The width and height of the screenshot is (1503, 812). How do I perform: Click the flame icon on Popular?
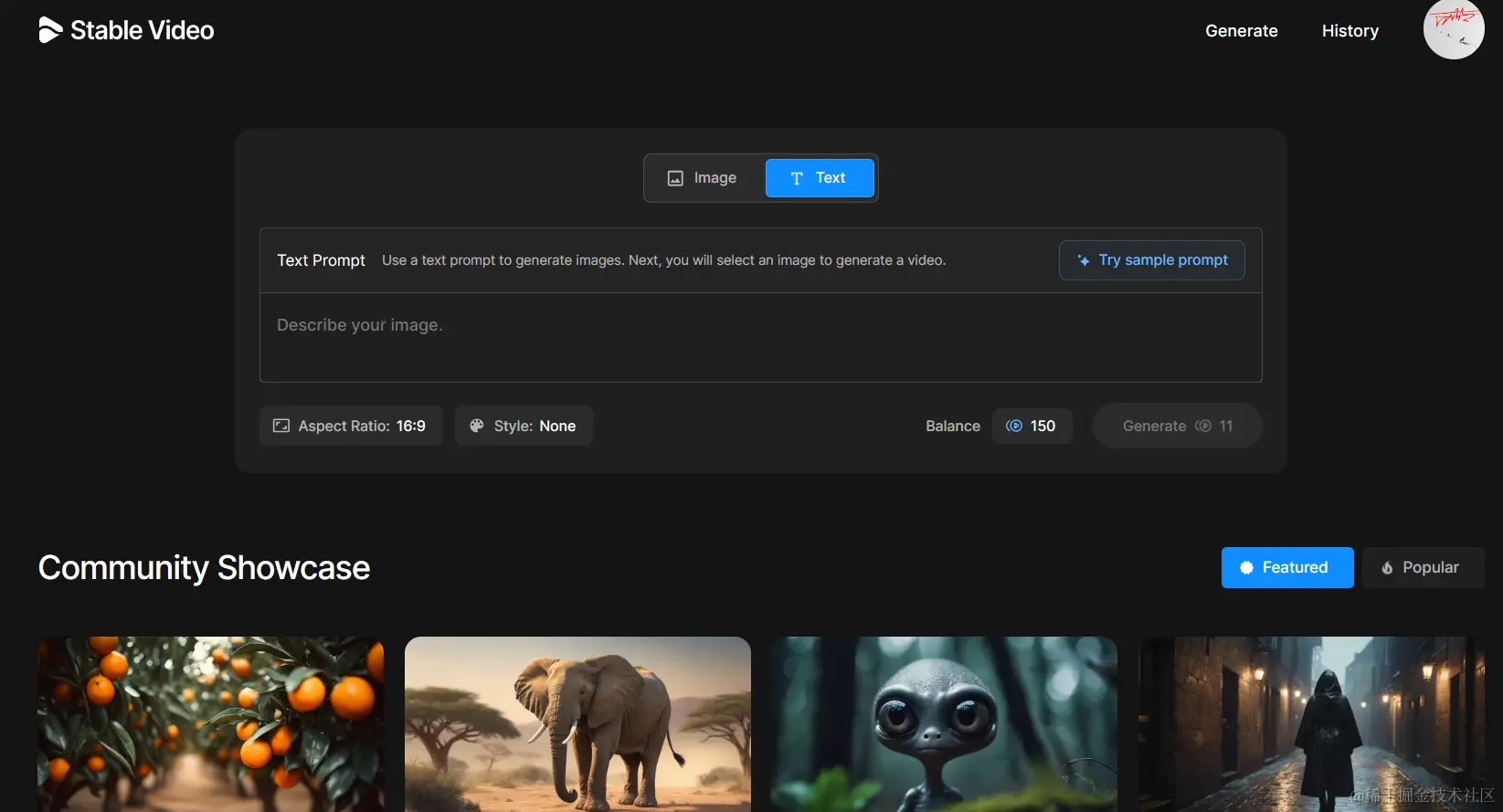click(x=1387, y=568)
